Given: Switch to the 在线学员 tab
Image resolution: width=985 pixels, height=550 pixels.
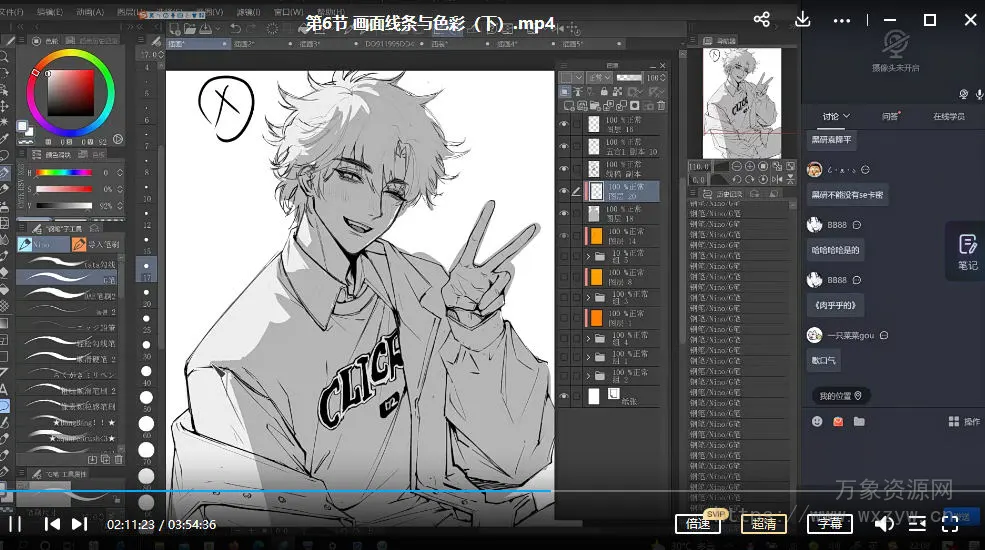Looking at the screenshot, I should (948, 117).
